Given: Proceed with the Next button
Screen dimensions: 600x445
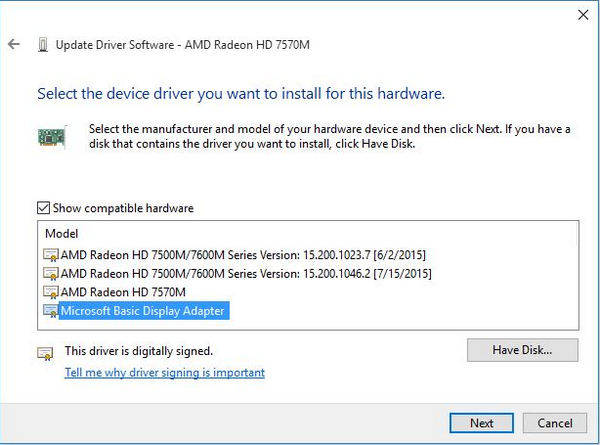Looking at the screenshot, I should coord(481,423).
